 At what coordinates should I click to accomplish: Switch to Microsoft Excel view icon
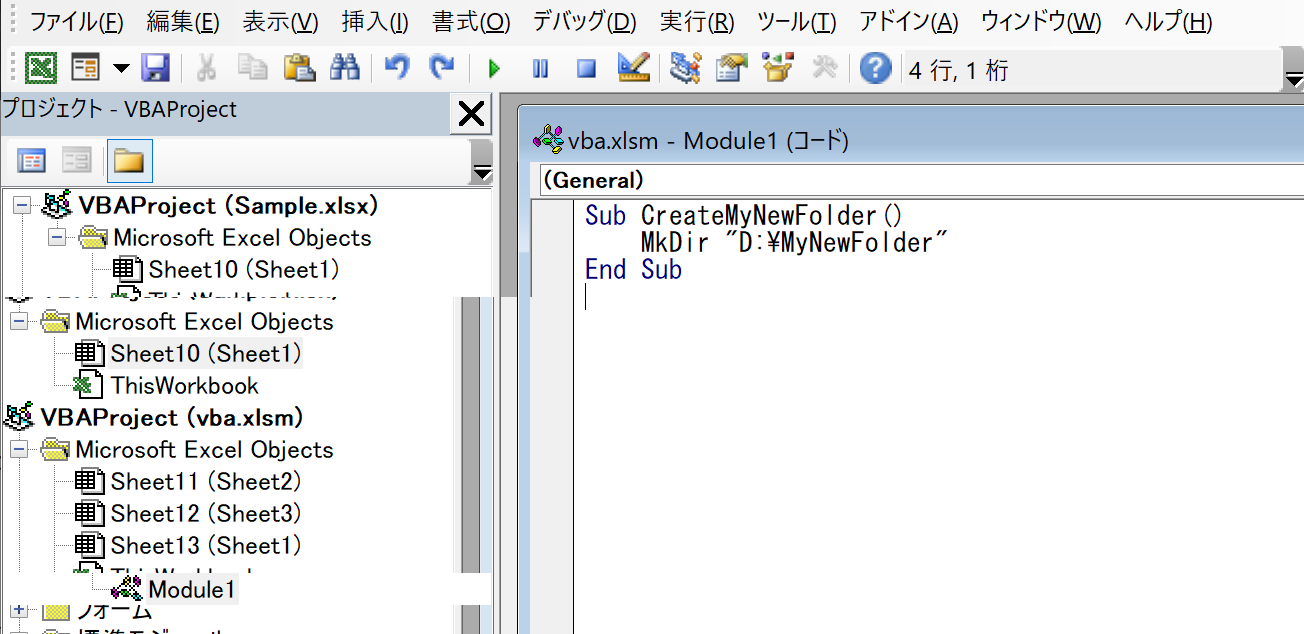(x=40, y=68)
